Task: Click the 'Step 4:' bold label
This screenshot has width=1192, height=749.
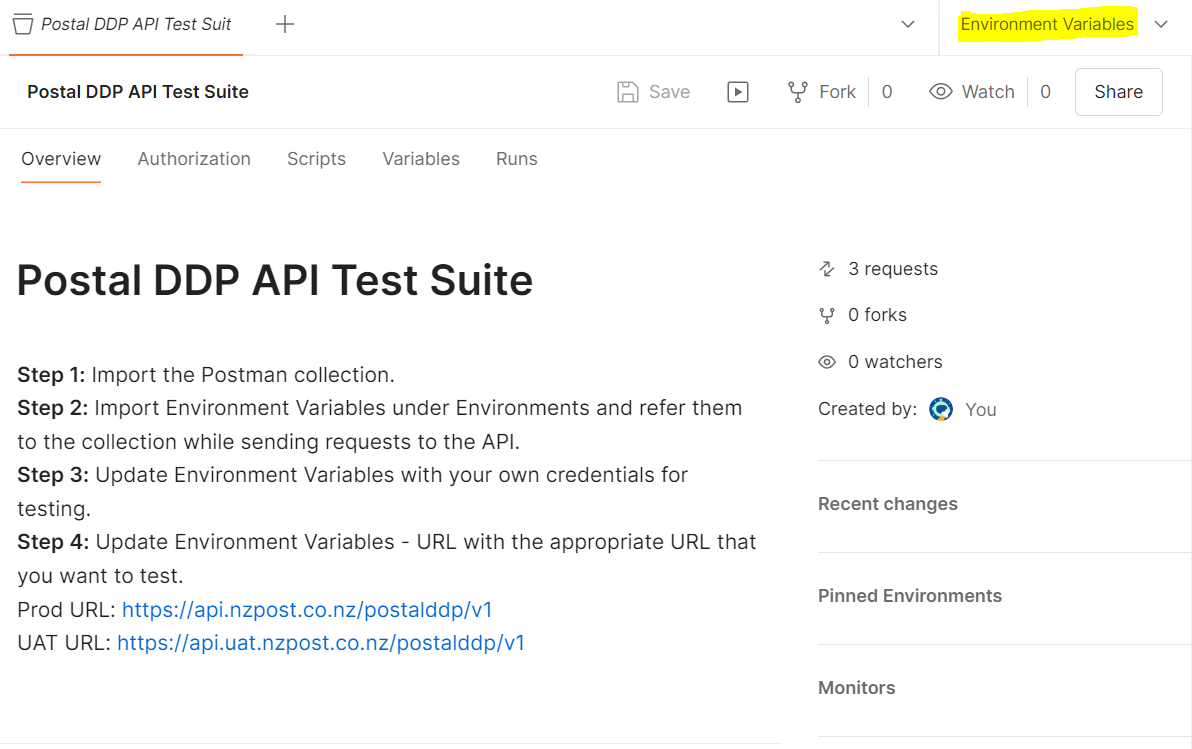Action: pyautogui.click(x=53, y=542)
